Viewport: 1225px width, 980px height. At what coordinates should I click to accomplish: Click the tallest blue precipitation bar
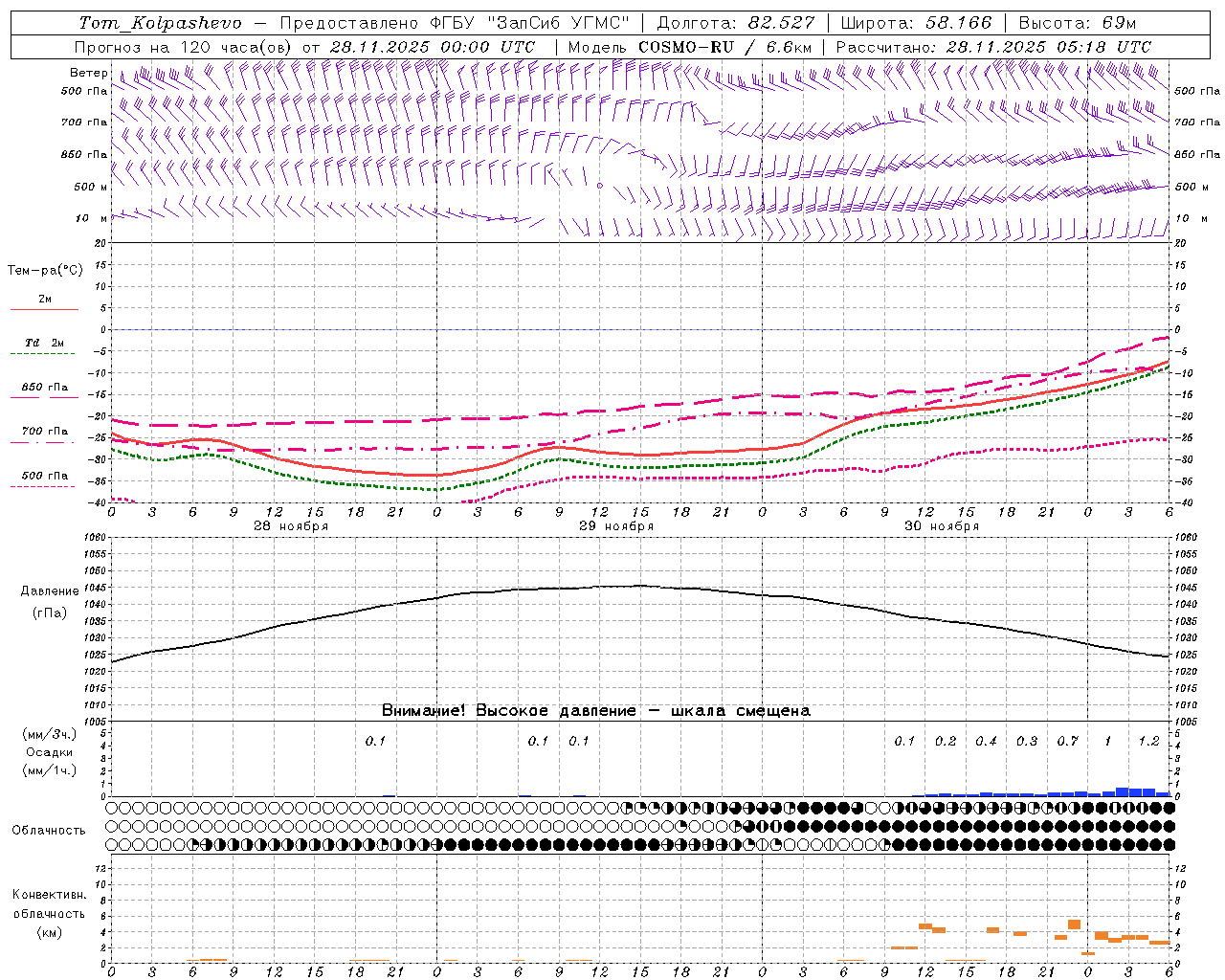(1123, 791)
